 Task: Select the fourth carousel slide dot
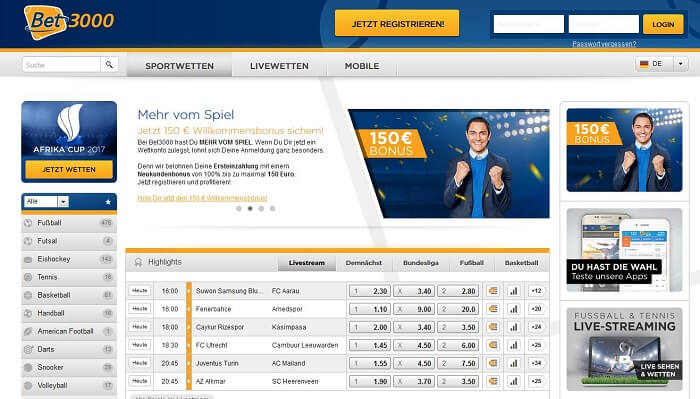click(272, 208)
